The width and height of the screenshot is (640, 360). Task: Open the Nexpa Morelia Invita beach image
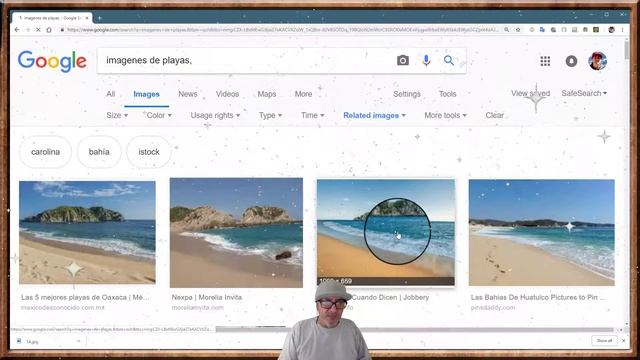[236, 233]
